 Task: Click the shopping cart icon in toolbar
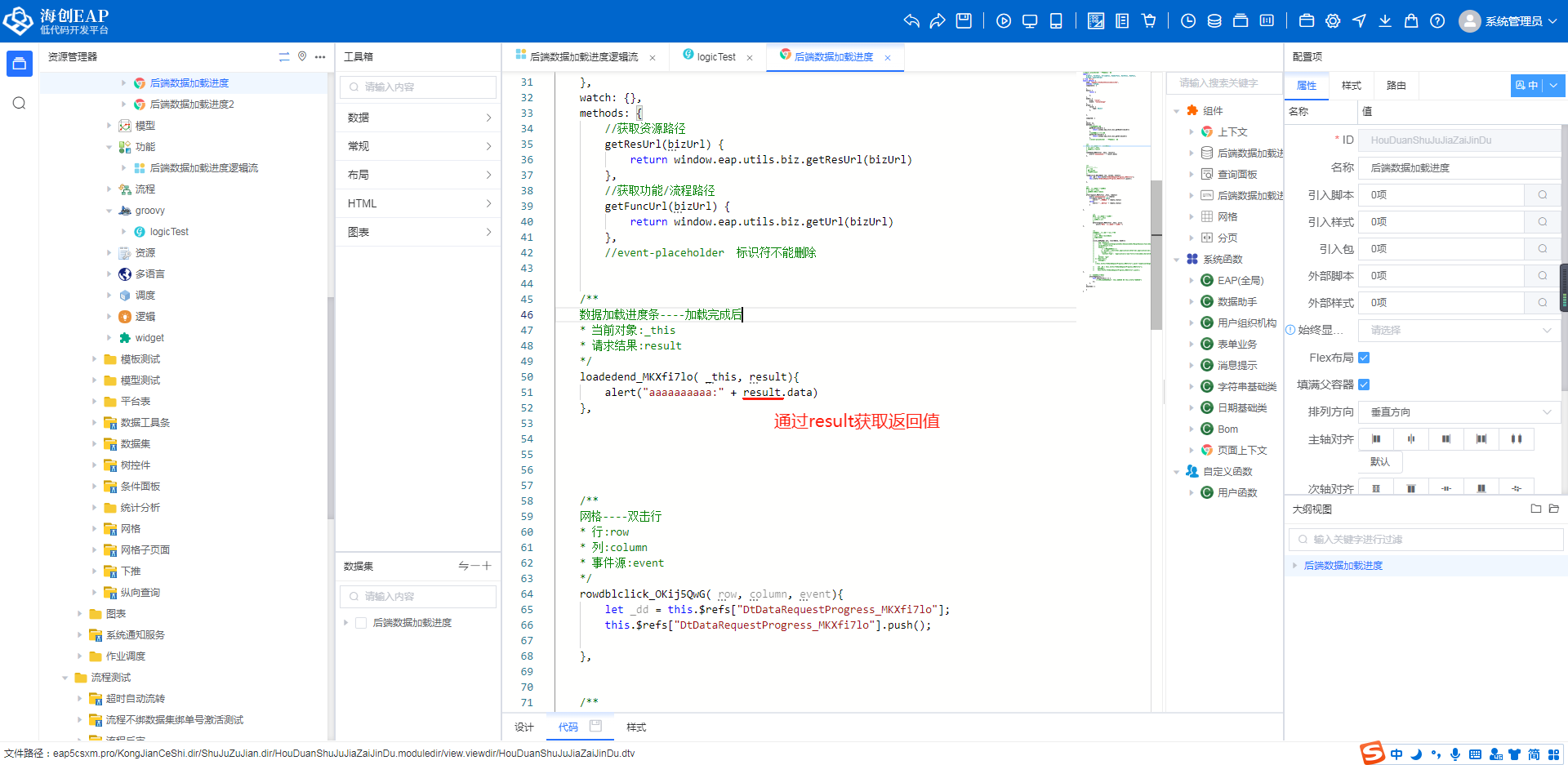[x=1149, y=21]
